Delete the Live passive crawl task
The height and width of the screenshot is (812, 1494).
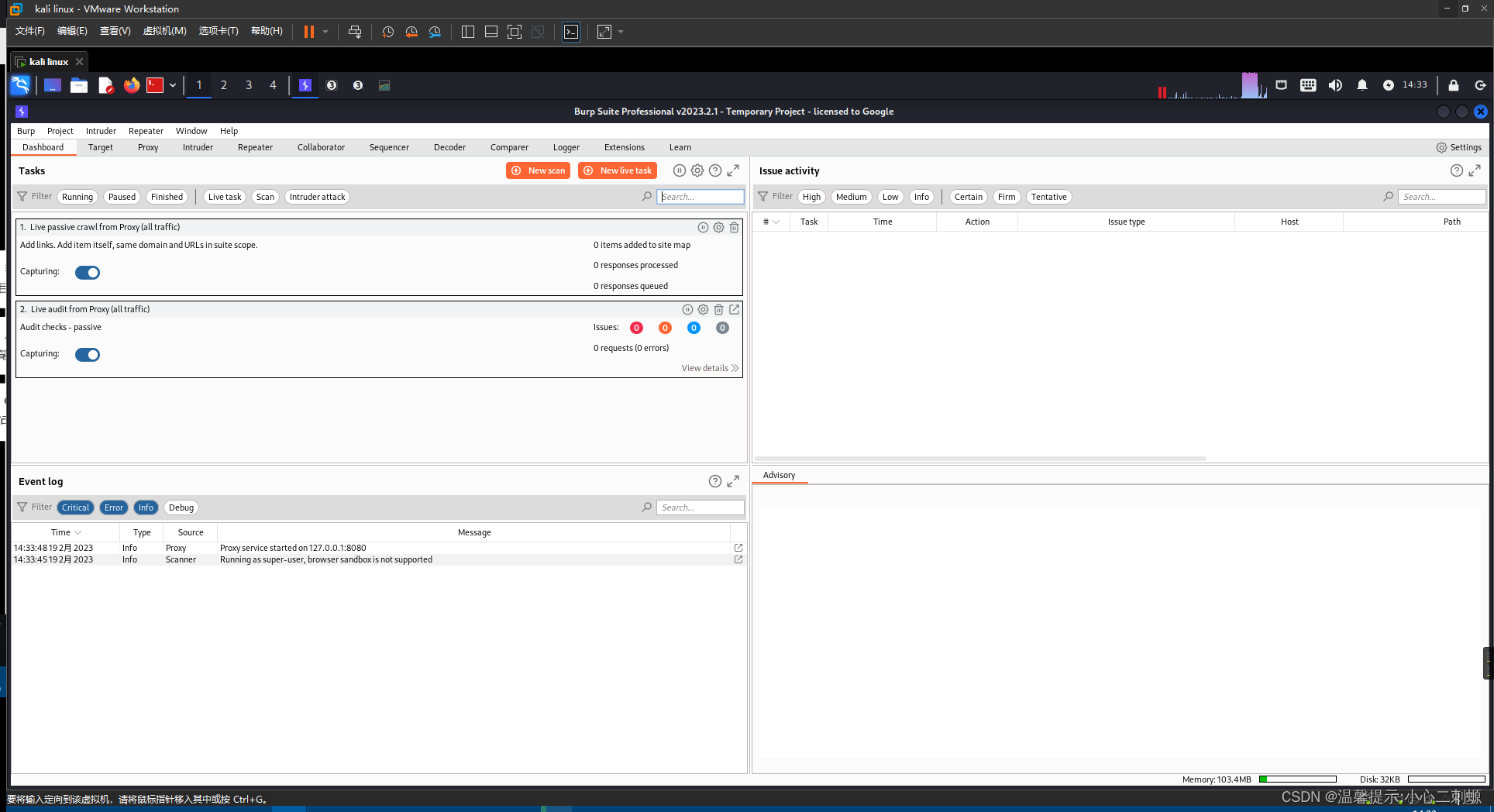[x=735, y=228]
